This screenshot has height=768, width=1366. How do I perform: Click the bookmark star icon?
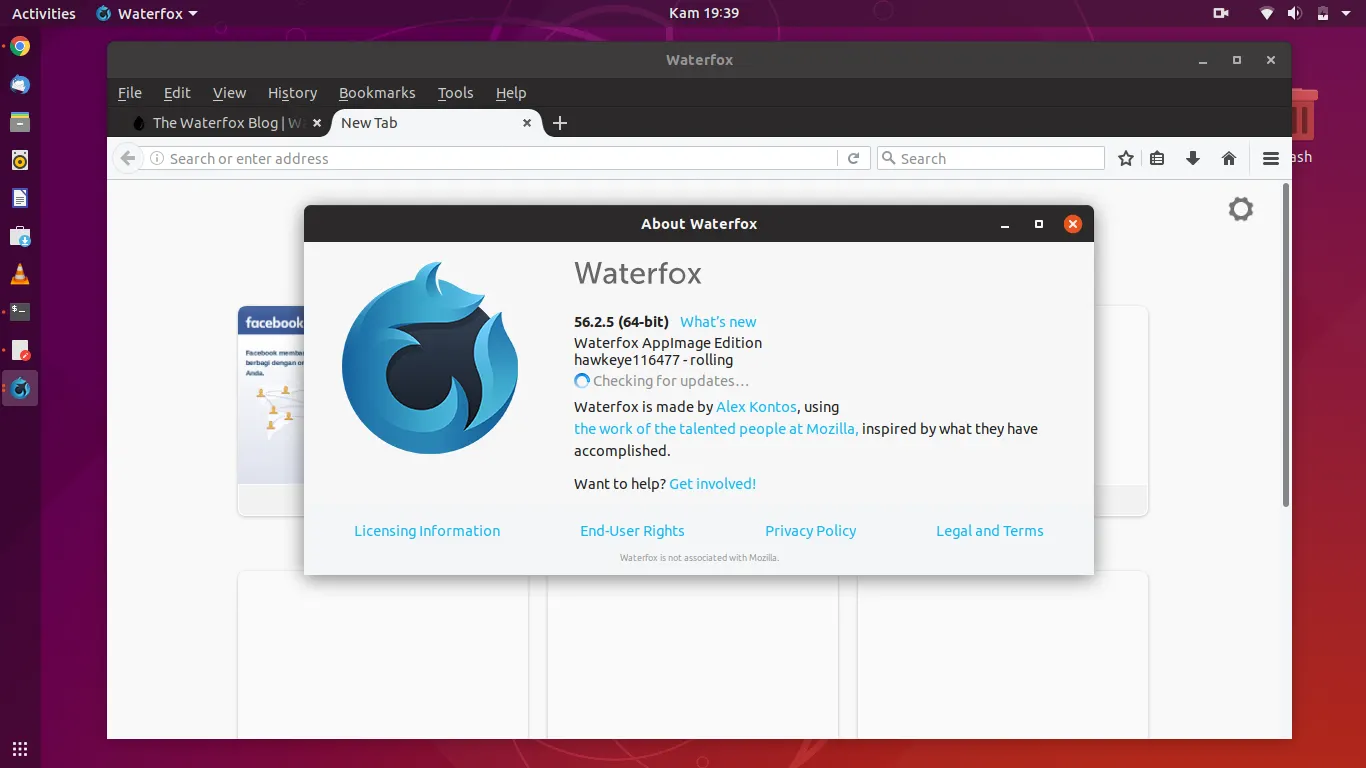point(1126,158)
